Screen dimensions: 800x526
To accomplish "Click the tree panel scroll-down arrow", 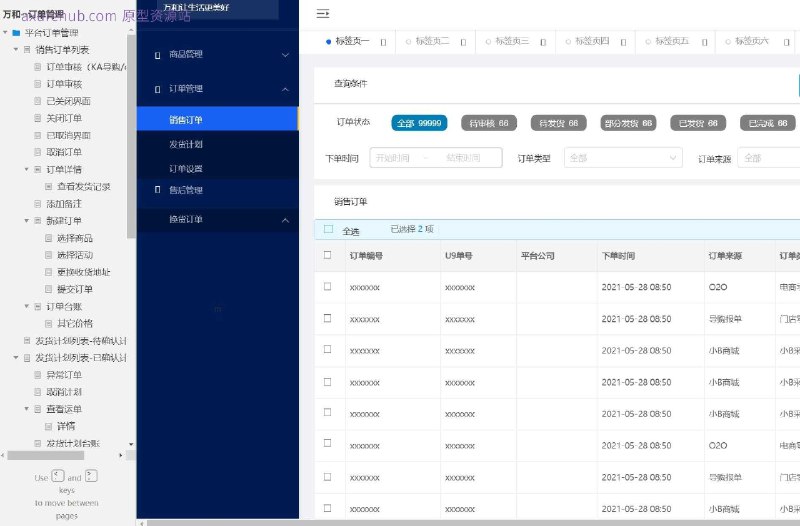I will coord(131,444).
